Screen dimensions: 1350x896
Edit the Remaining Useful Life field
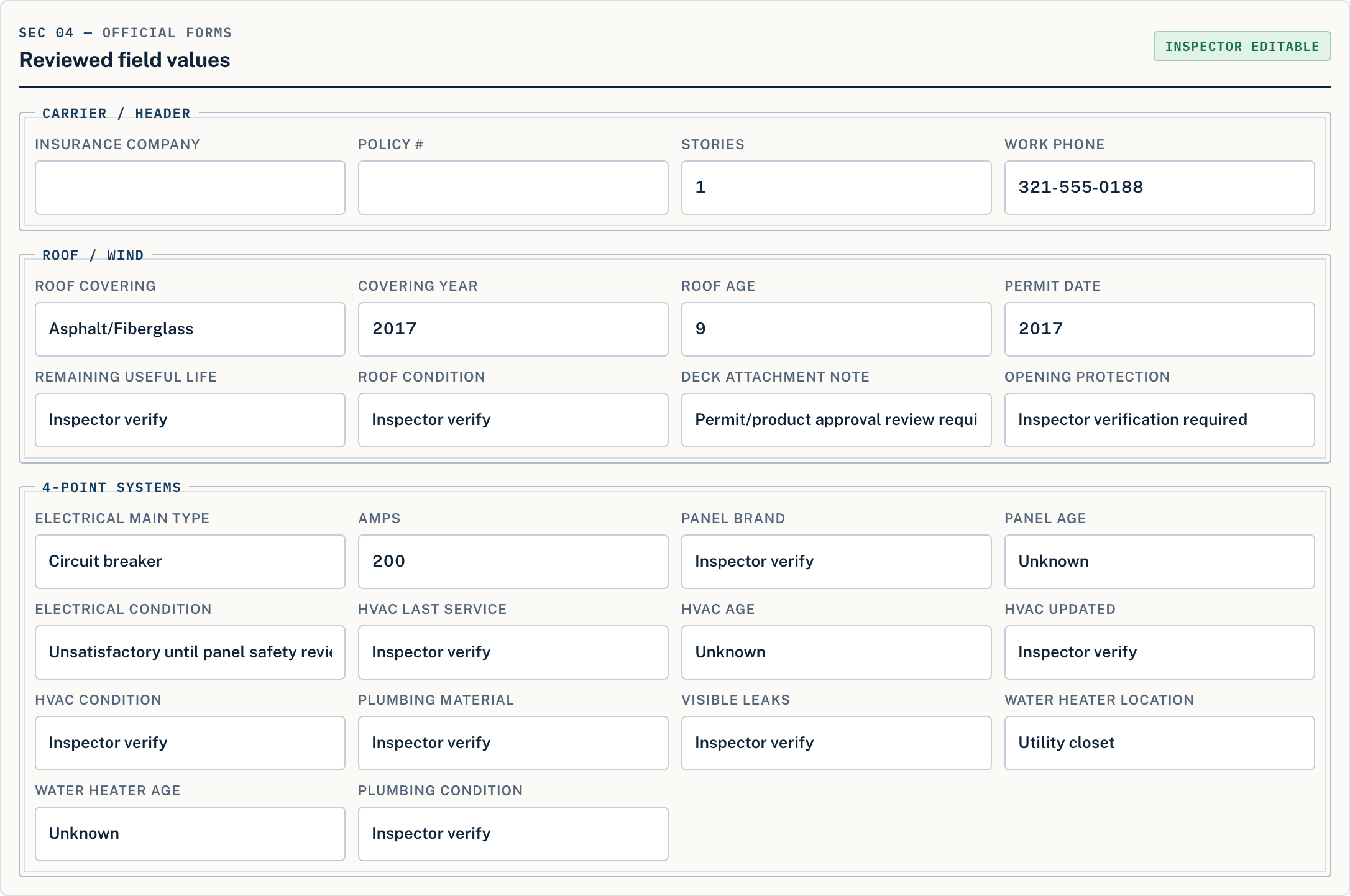tap(190, 420)
